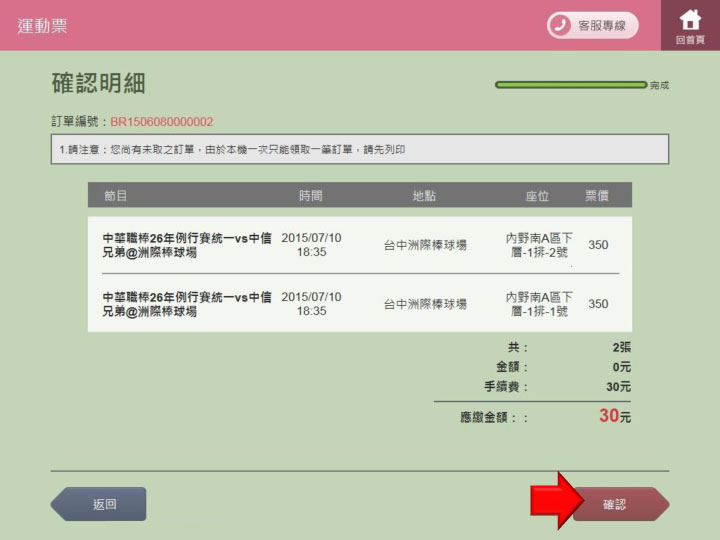Click the handling fee value 30元

click(x=619, y=387)
